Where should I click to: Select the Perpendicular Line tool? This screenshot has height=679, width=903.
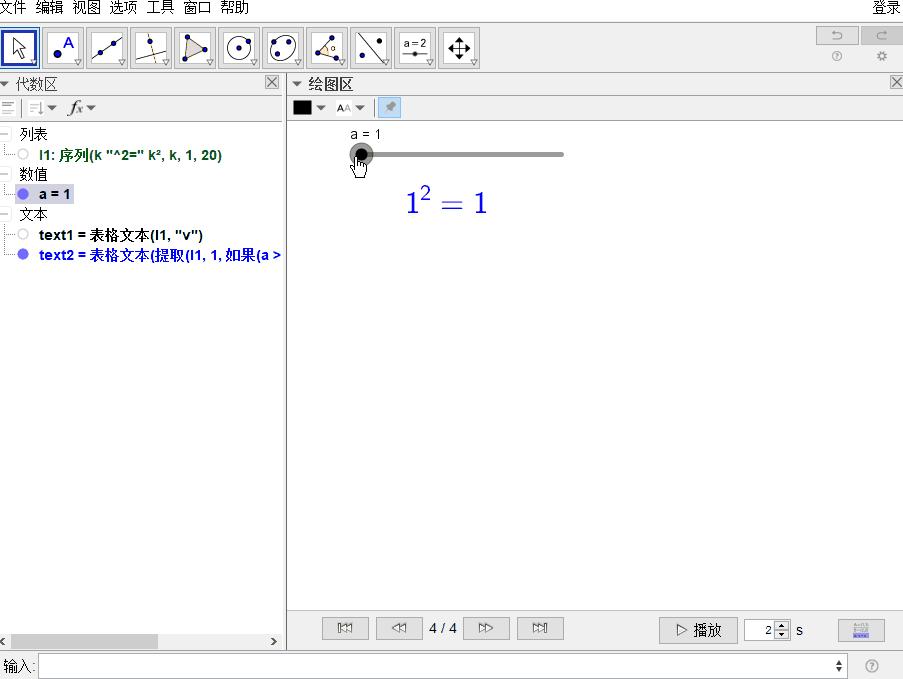pos(152,47)
